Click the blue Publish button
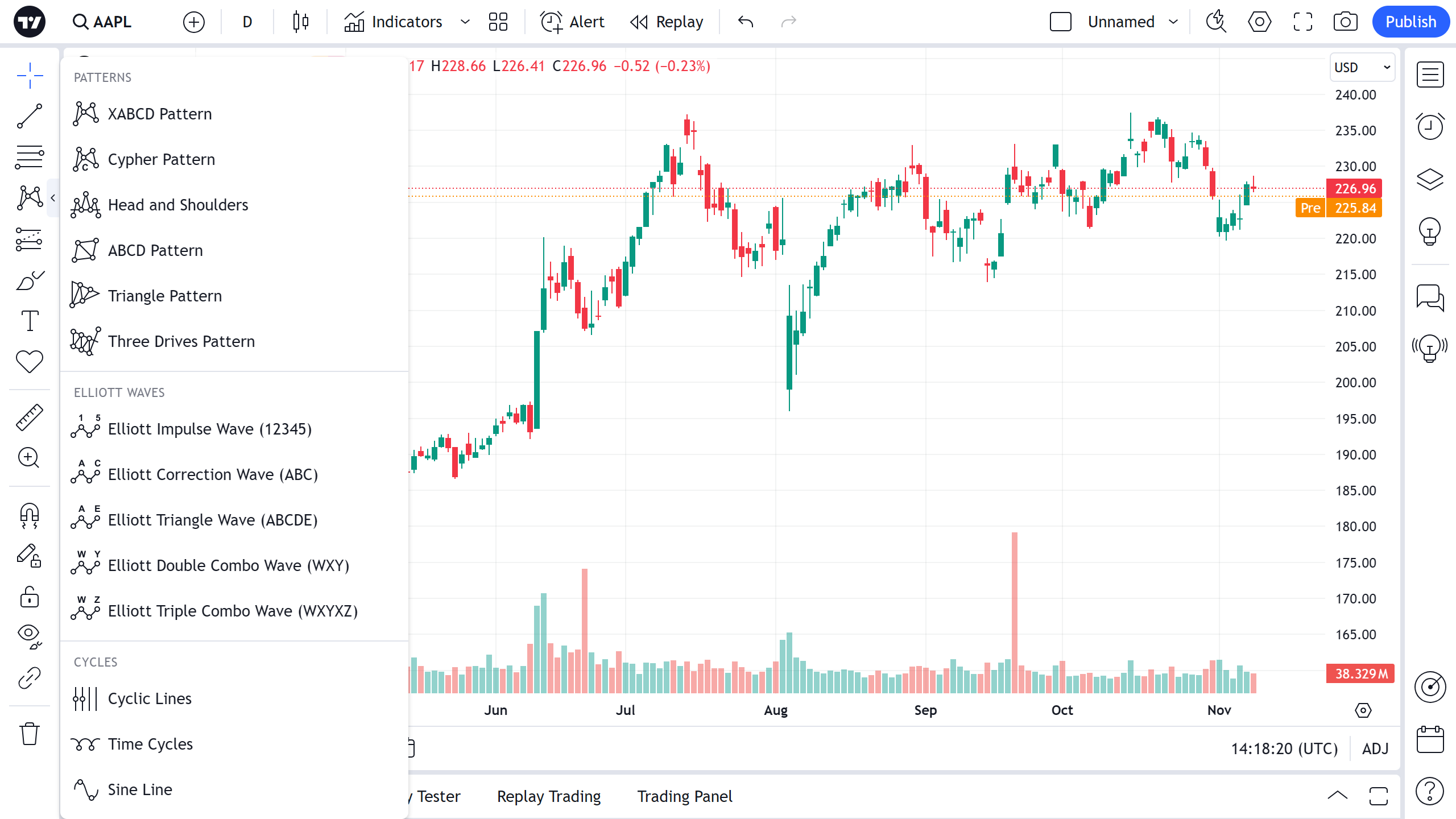This screenshot has height=819, width=1456. point(1410,22)
